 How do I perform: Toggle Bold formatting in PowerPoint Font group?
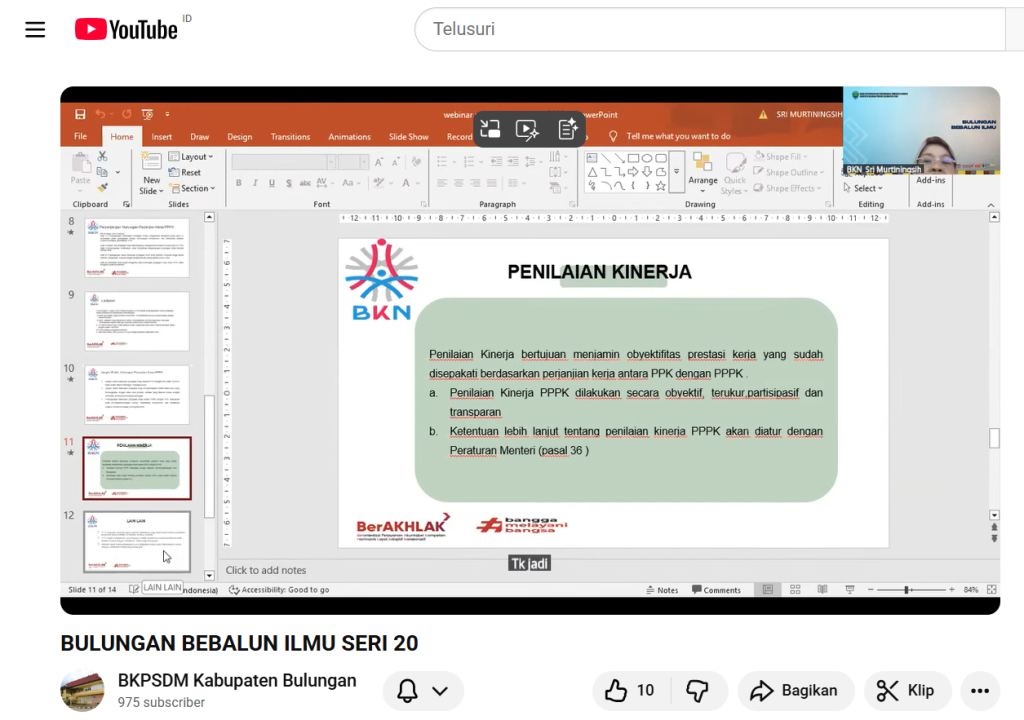tap(239, 183)
